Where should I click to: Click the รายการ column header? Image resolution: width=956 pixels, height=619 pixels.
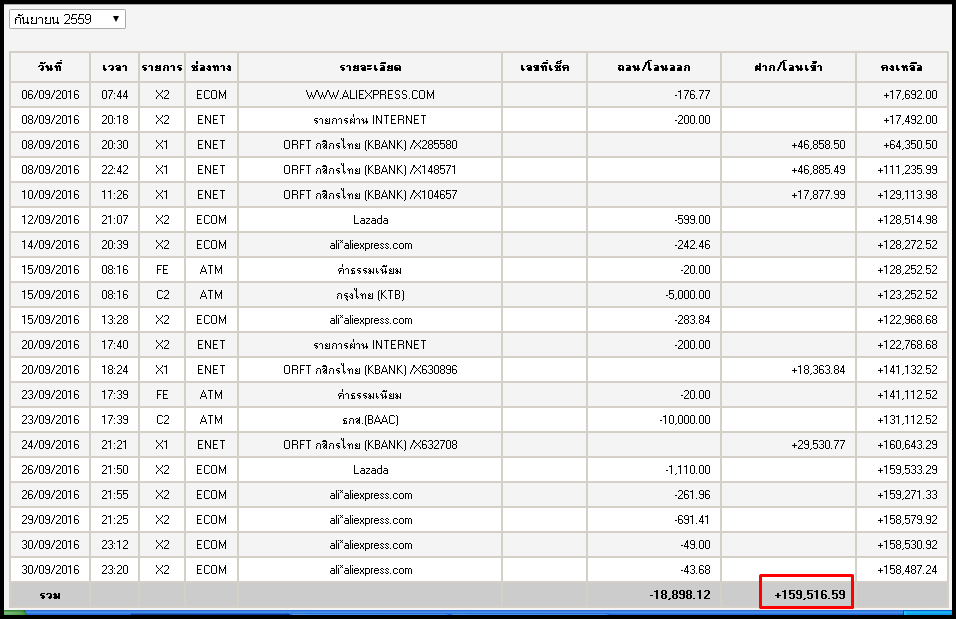(162, 67)
